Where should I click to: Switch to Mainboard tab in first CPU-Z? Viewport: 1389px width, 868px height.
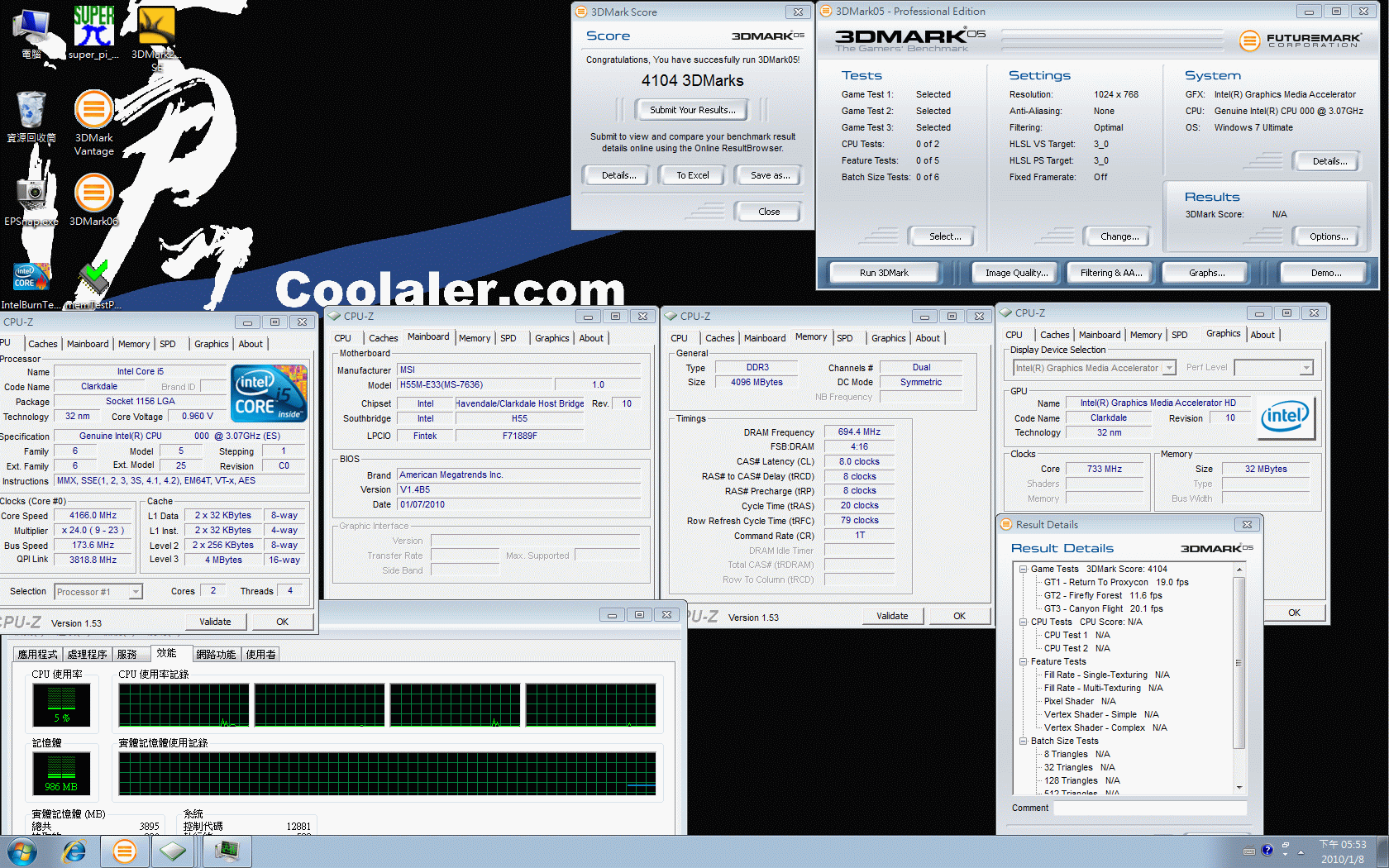(88, 344)
